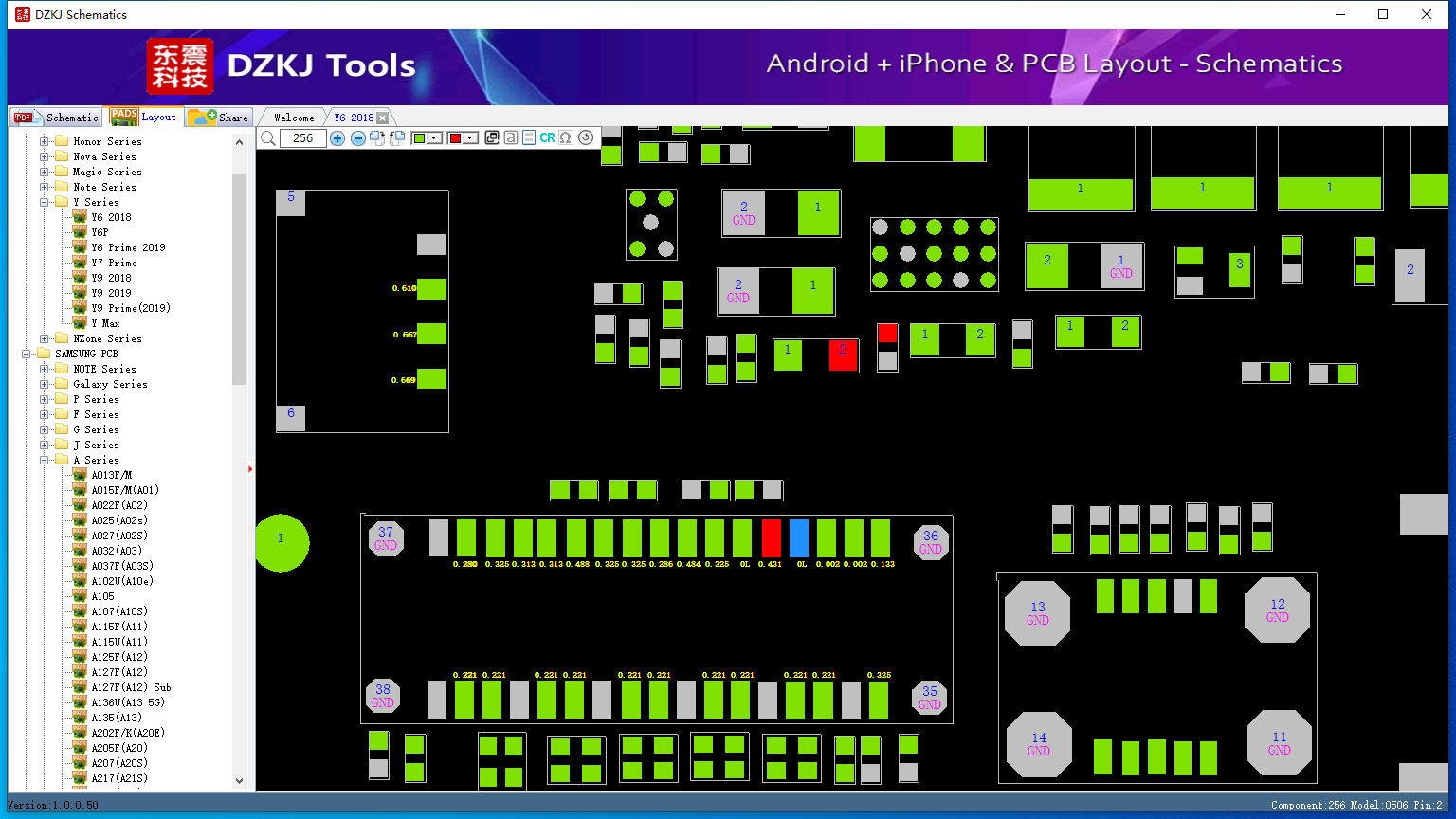Select the large round green pad 1
Viewport: 1456px width, 819px height.
coord(282,543)
